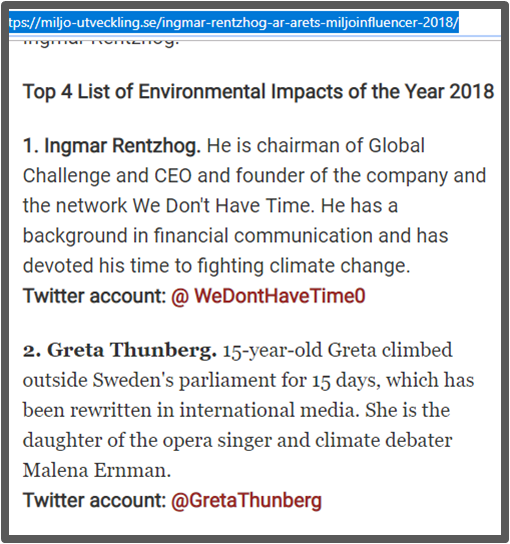Click the words Global Challenge

click(224, 160)
